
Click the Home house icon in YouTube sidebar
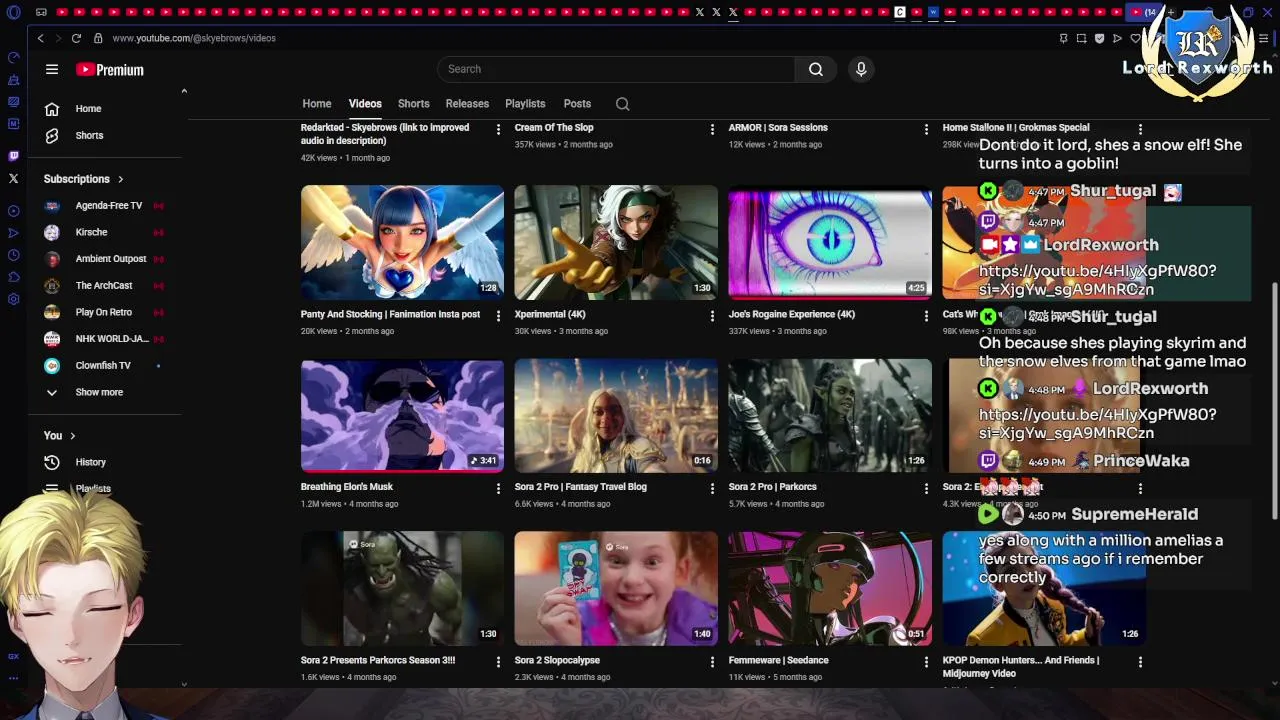(52, 109)
